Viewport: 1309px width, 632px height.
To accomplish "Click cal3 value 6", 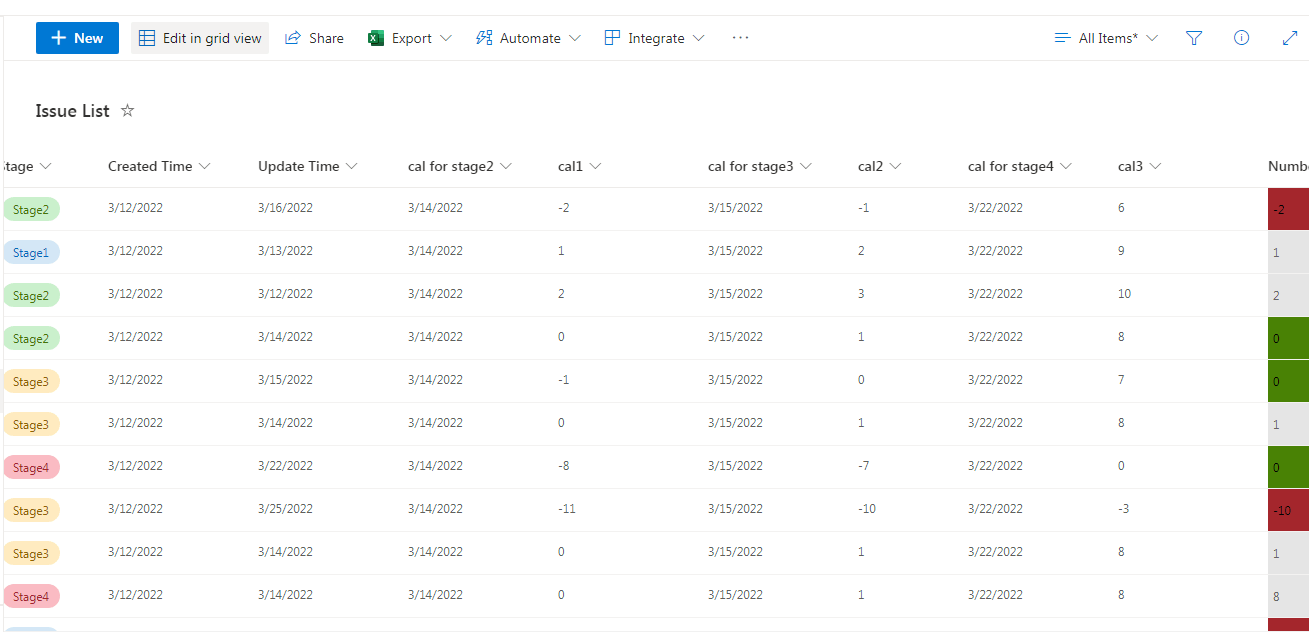I will click(1121, 208).
